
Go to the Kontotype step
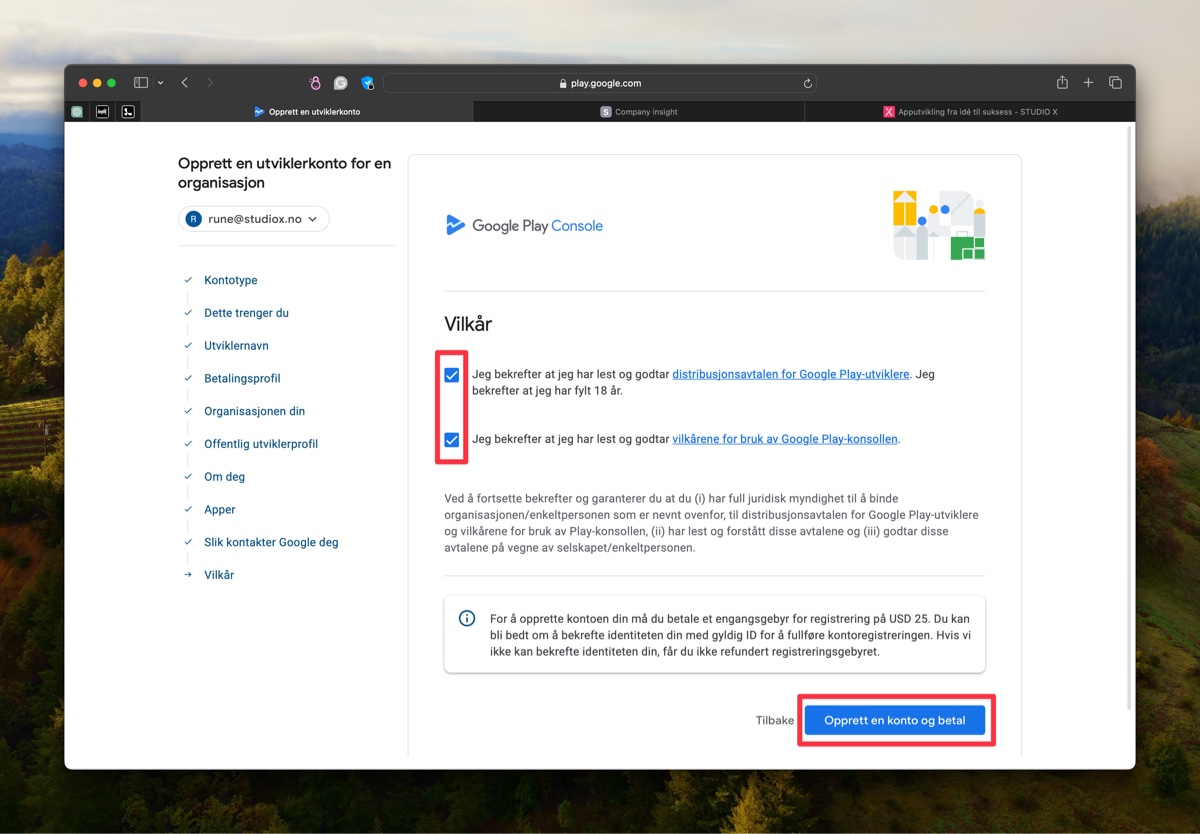[x=231, y=280]
